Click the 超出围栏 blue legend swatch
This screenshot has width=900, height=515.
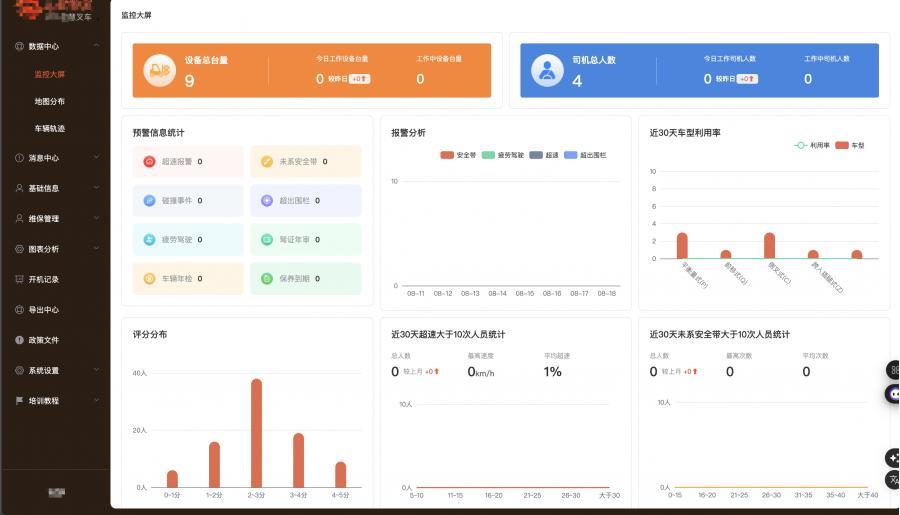tap(571, 155)
